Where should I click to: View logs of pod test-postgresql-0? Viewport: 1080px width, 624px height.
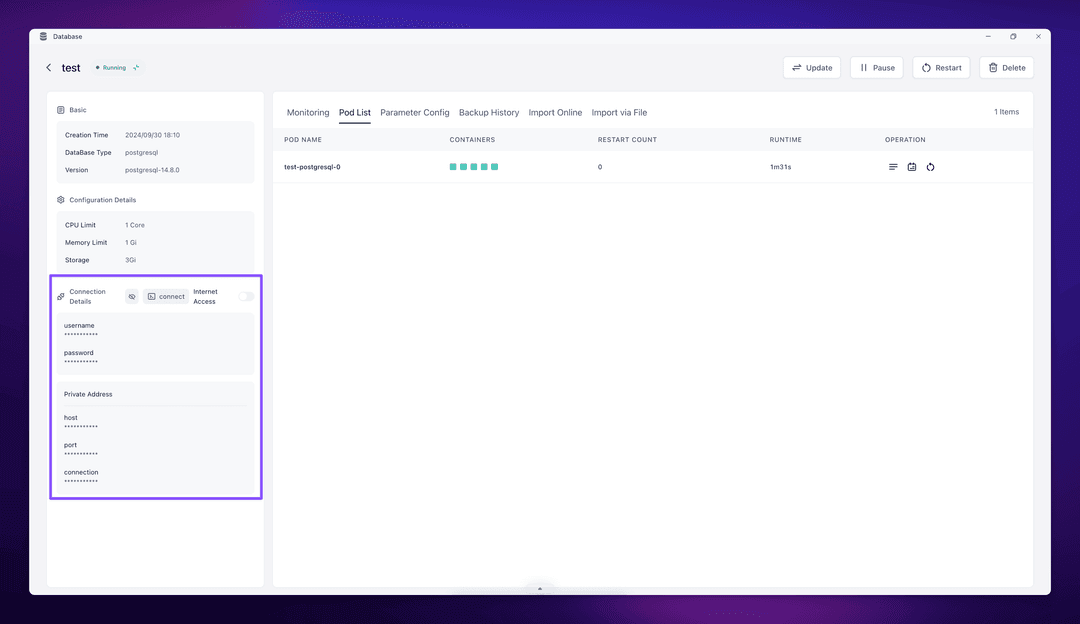click(x=893, y=167)
